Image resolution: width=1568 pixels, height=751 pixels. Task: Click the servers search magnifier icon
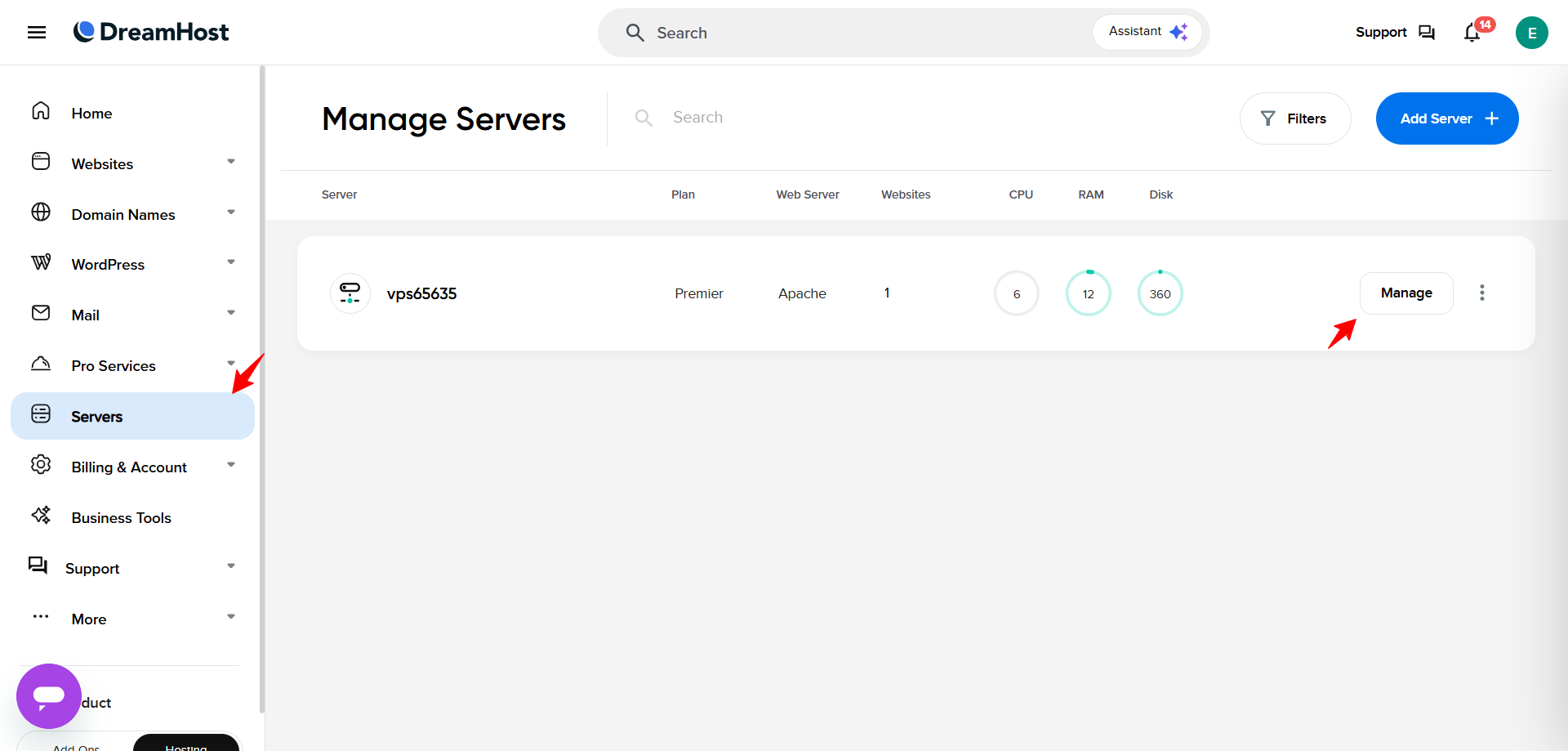[x=644, y=118]
